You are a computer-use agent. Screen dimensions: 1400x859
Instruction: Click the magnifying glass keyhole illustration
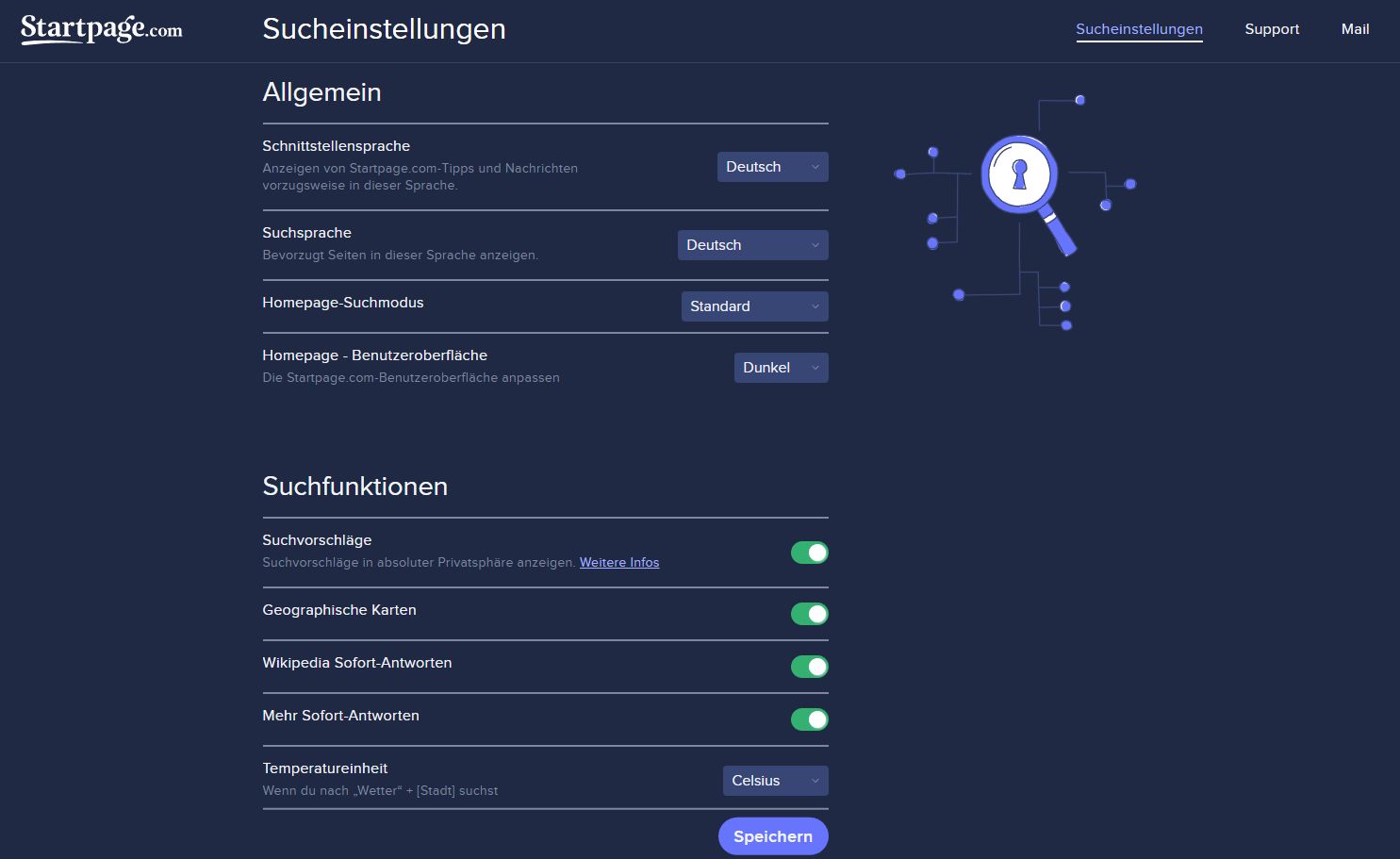click(x=1018, y=176)
